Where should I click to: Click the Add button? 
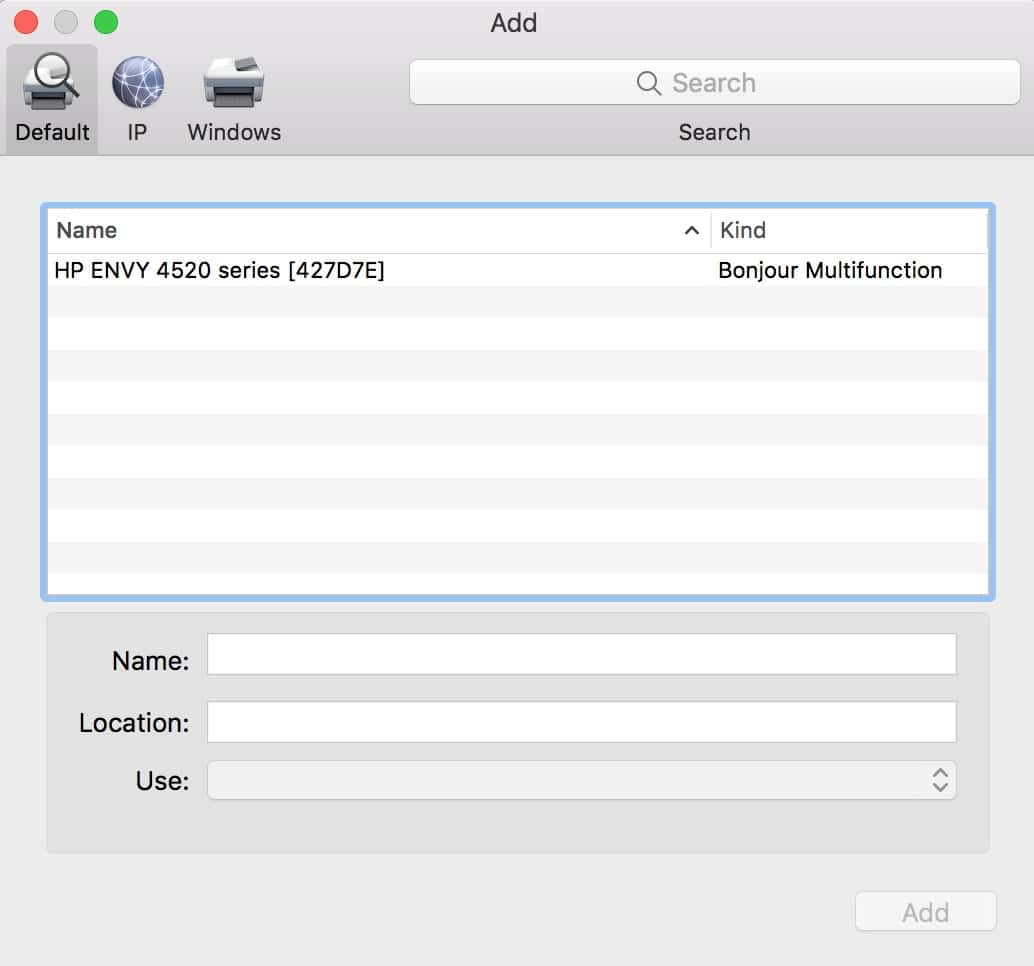click(x=925, y=912)
